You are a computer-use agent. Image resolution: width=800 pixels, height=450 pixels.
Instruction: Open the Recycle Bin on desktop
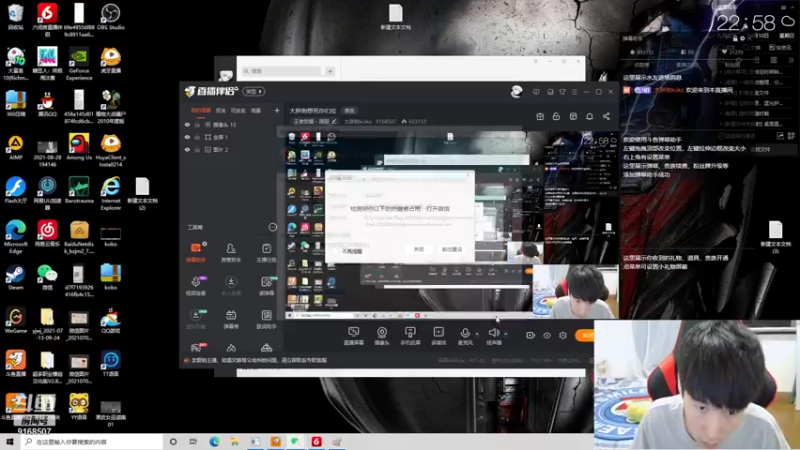pyautogui.click(x=15, y=17)
